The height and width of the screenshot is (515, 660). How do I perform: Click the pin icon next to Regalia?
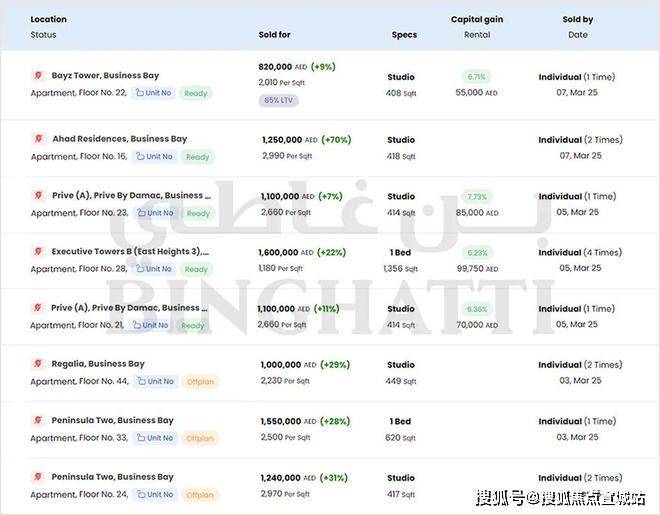(x=38, y=364)
